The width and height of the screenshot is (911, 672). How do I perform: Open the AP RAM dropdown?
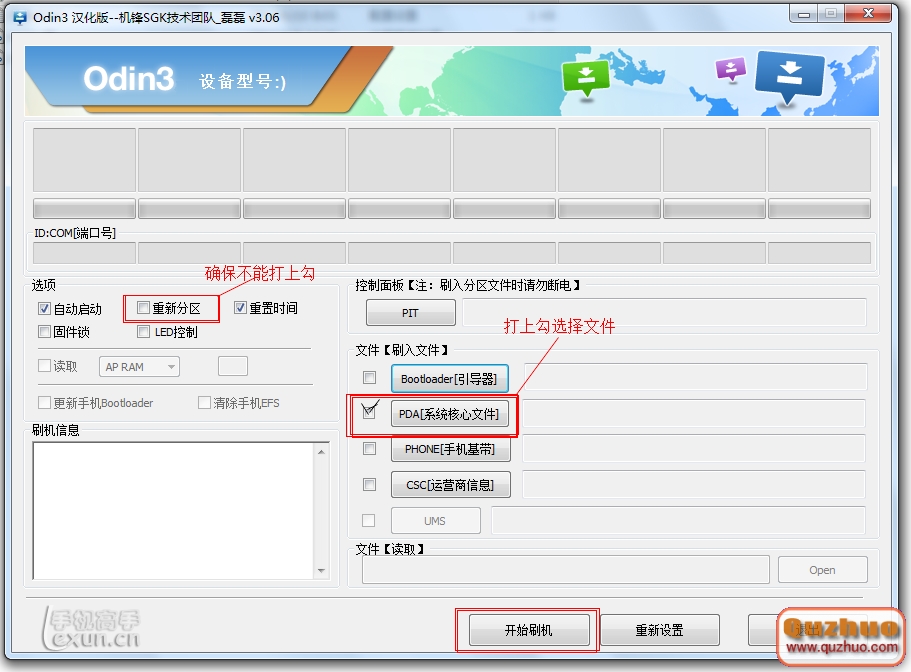[x=139, y=366]
